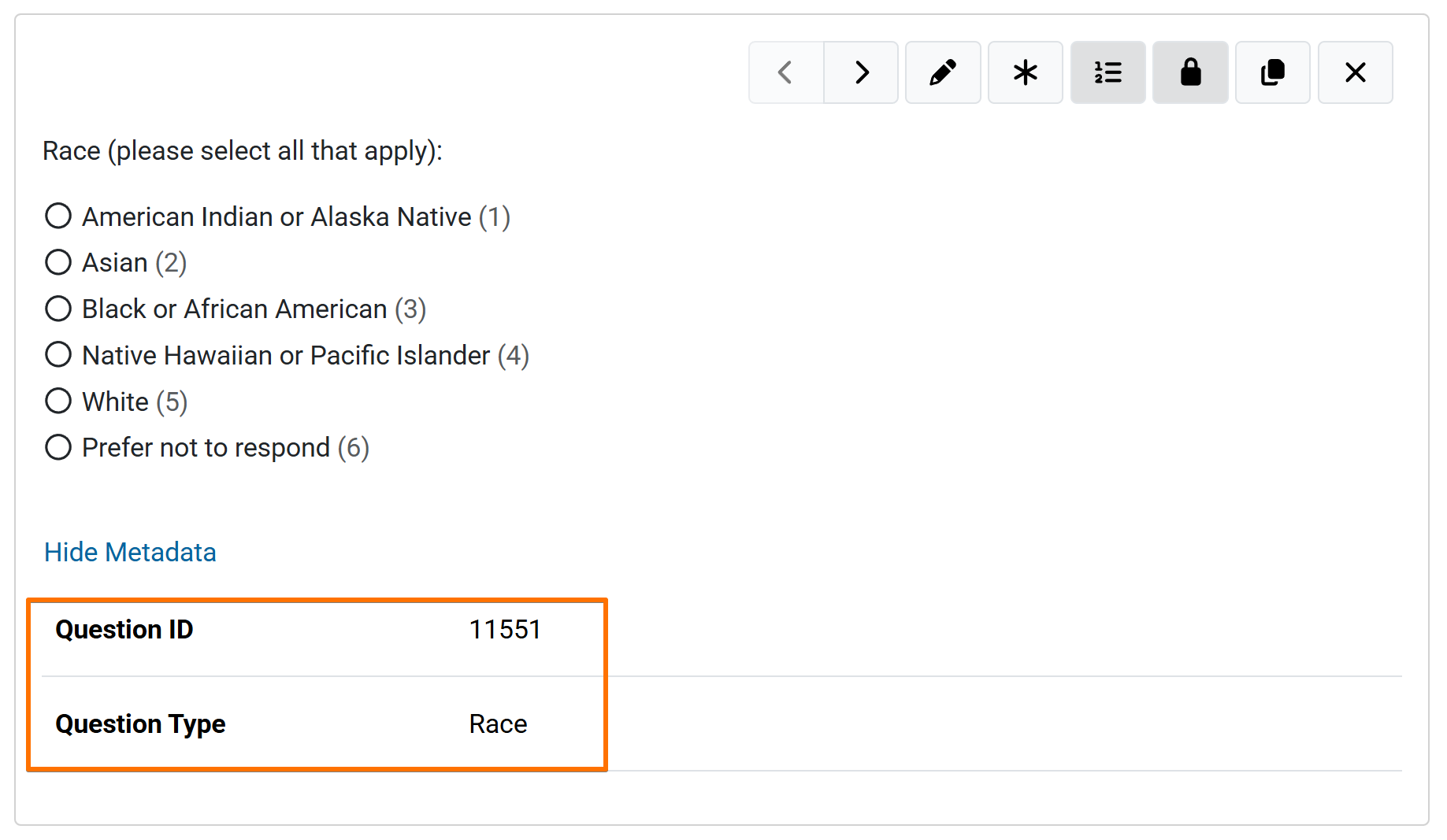1447x840 pixels.
Task: Click the Question Type label
Action: coord(140,724)
